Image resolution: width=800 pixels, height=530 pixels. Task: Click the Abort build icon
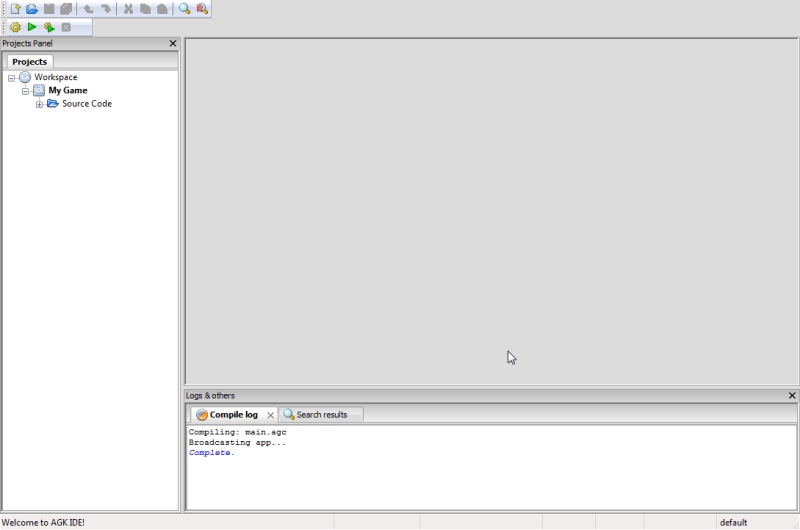pyautogui.click(x=66, y=27)
